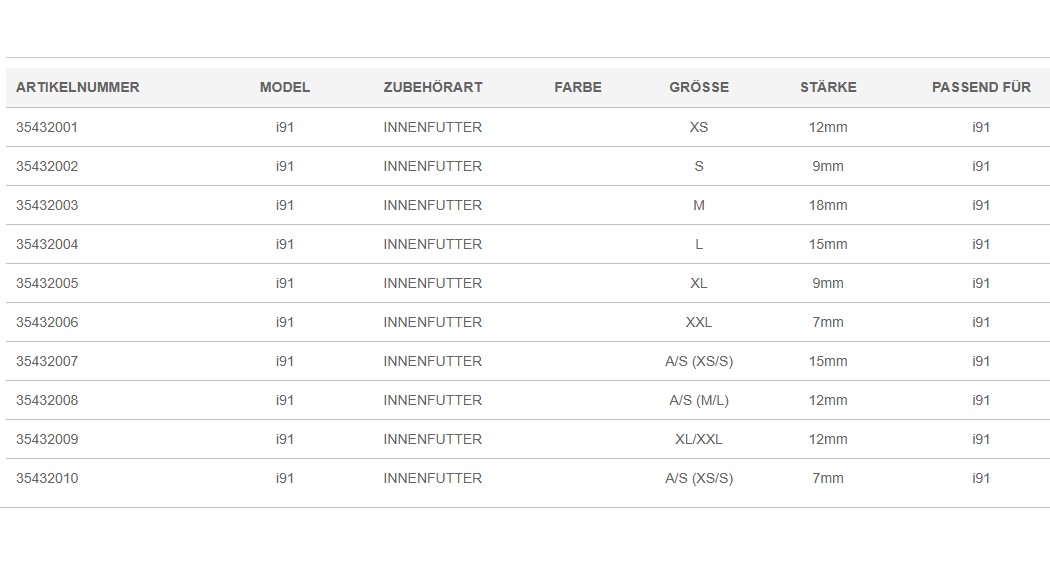Select article number 35432007
1050x566 pixels.
point(47,361)
